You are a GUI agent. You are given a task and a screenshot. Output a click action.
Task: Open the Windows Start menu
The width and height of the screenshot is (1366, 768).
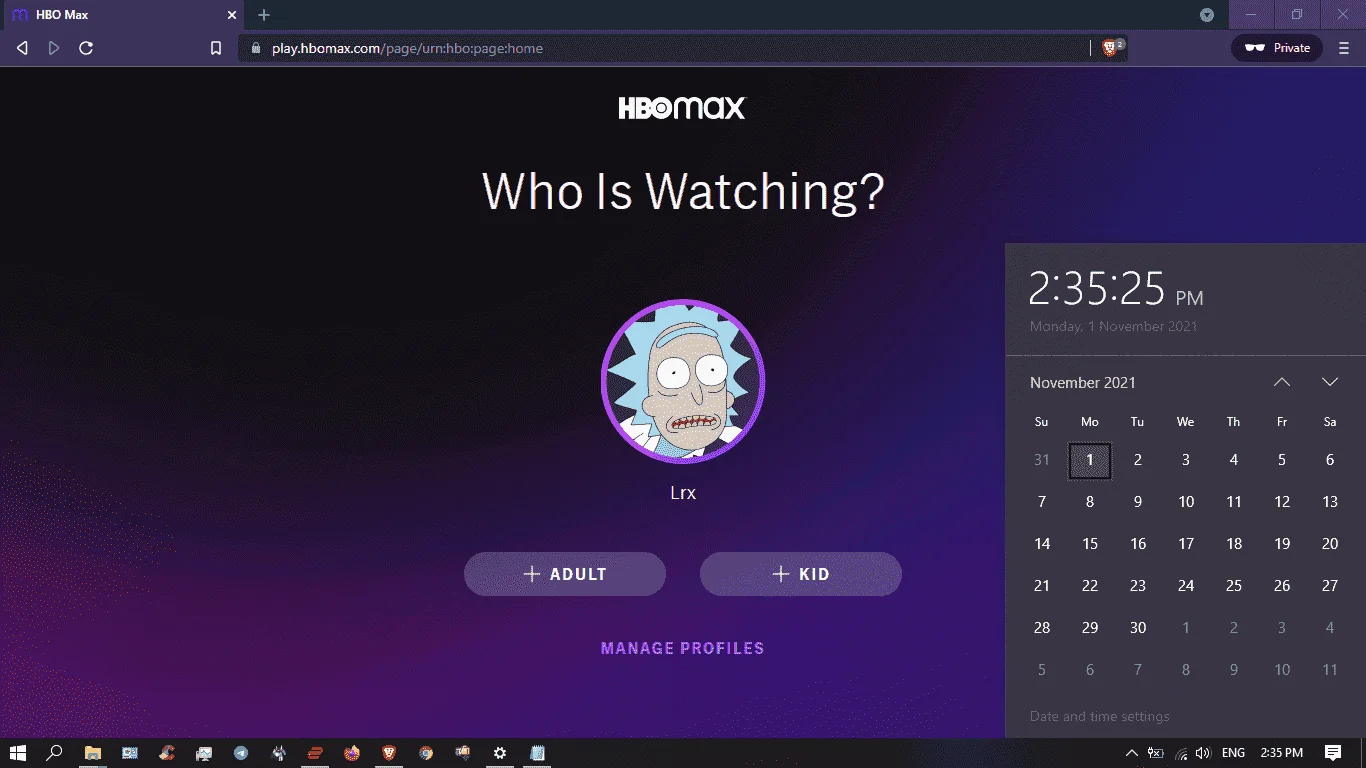[x=18, y=752]
